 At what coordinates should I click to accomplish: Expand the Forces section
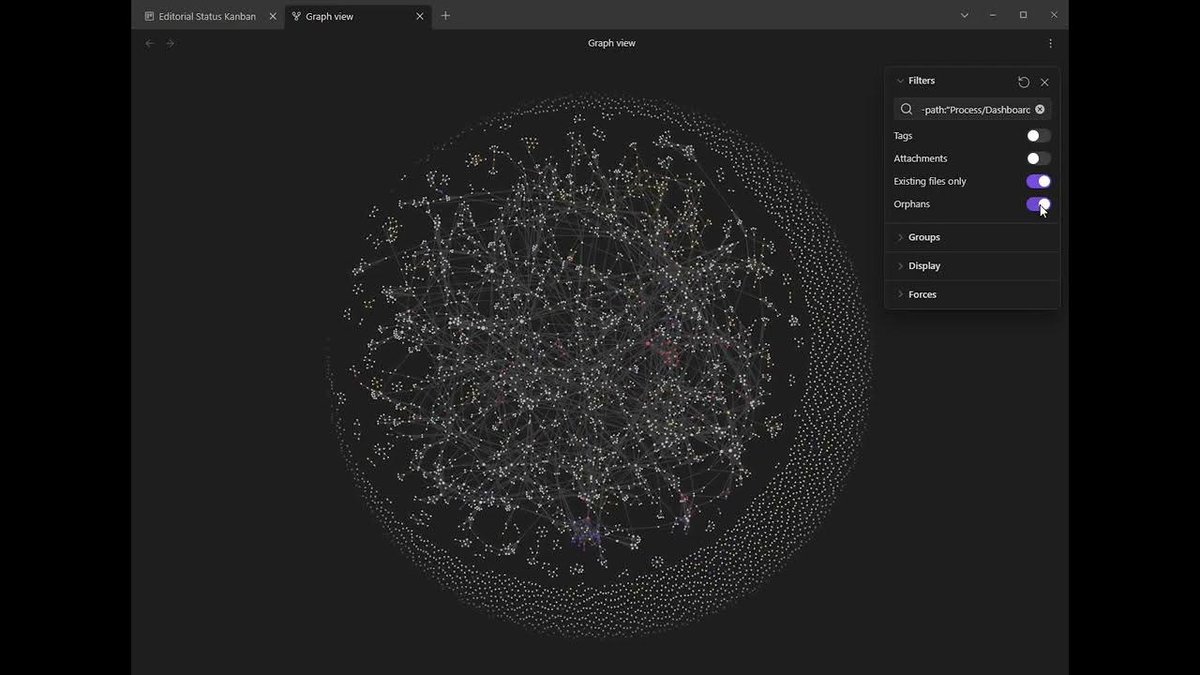tap(920, 293)
